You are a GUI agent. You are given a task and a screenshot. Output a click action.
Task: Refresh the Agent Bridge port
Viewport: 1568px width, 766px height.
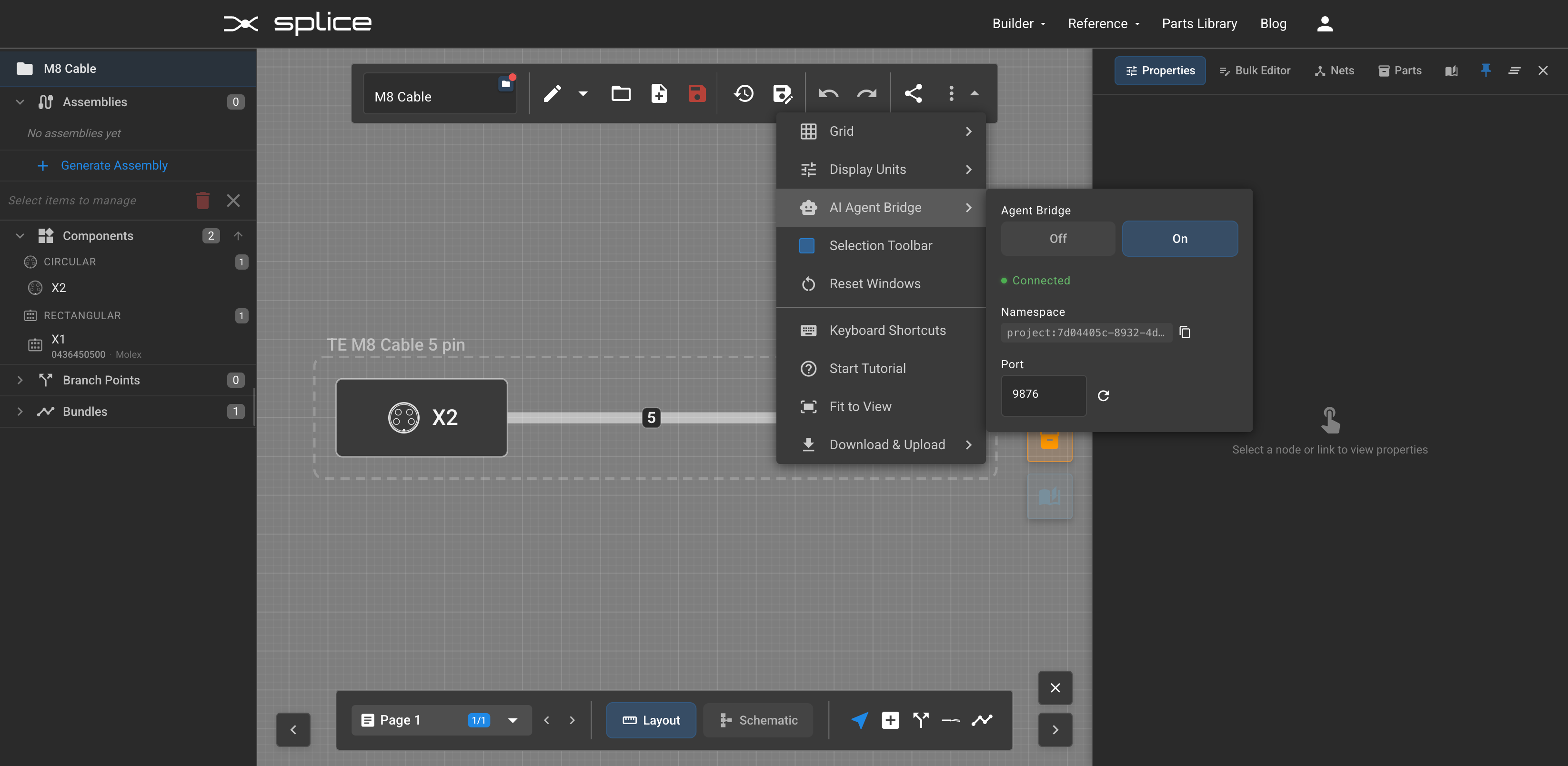point(1104,396)
